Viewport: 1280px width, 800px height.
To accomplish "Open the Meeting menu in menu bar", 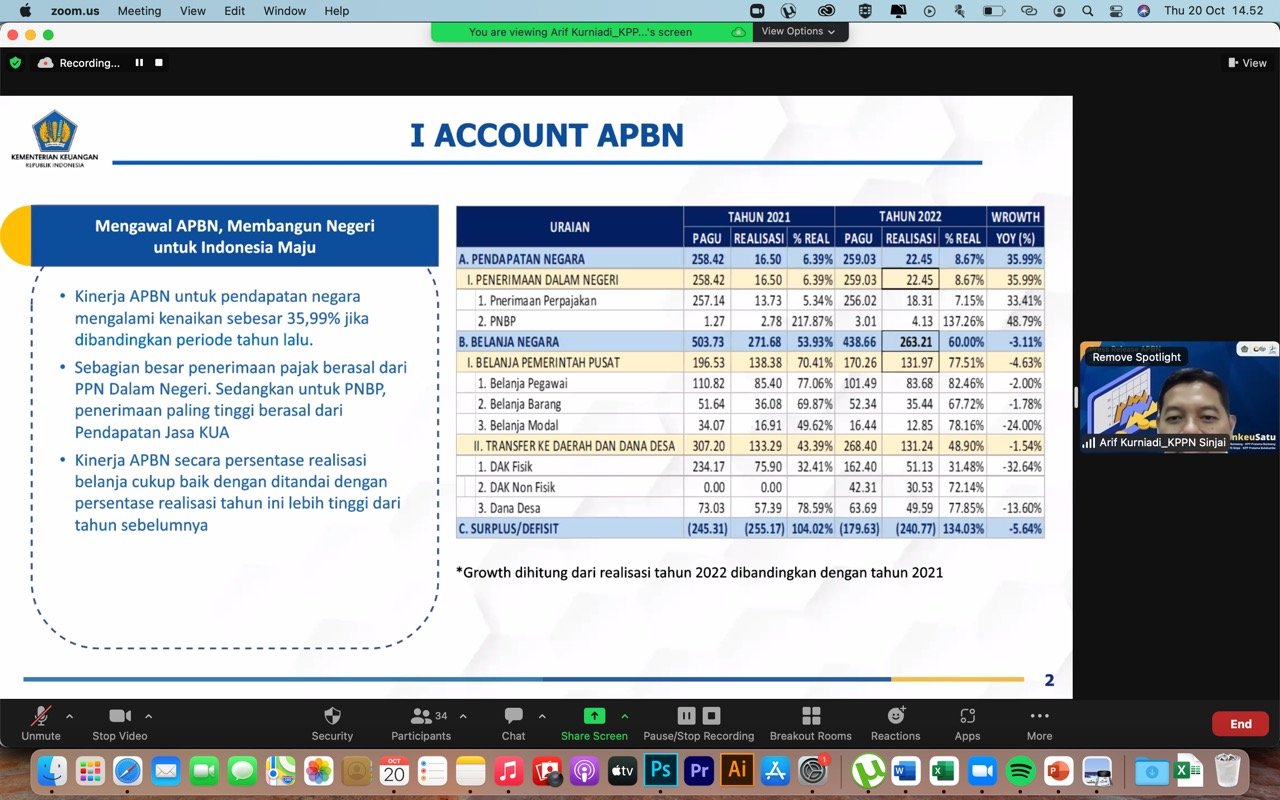I will [x=139, y=11].
